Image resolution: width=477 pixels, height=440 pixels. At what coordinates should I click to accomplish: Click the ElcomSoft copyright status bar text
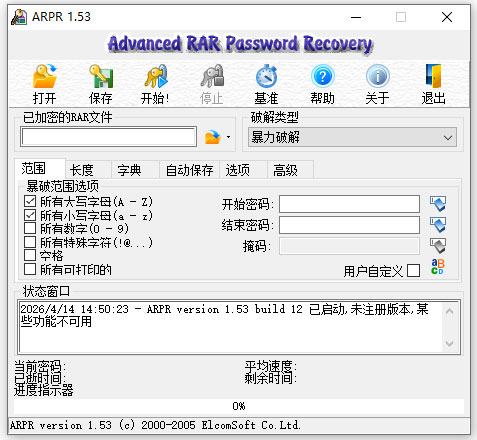tap(155, 425)
